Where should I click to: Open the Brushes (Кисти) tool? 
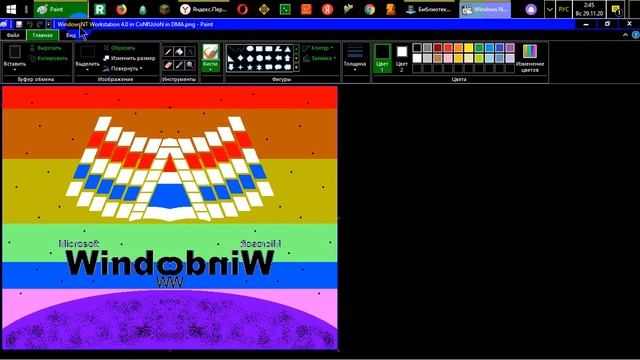pyautogui.click(x=211, y=58)
